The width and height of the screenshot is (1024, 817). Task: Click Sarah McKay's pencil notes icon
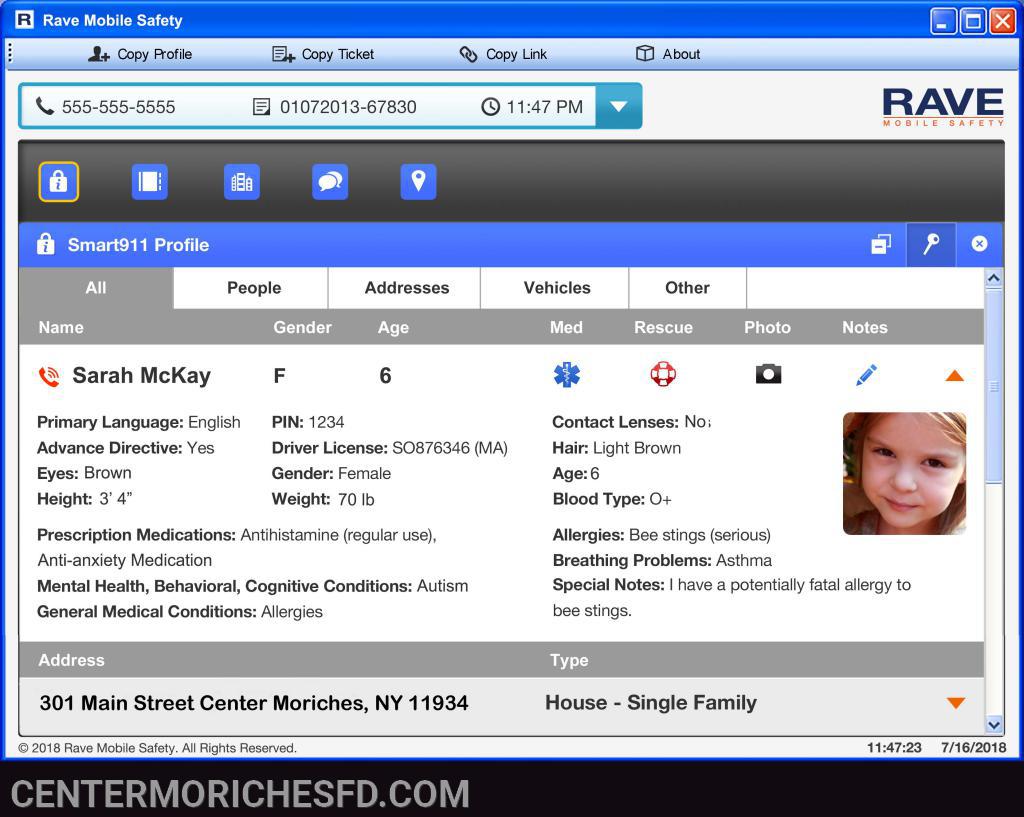(x=866, y=375)
